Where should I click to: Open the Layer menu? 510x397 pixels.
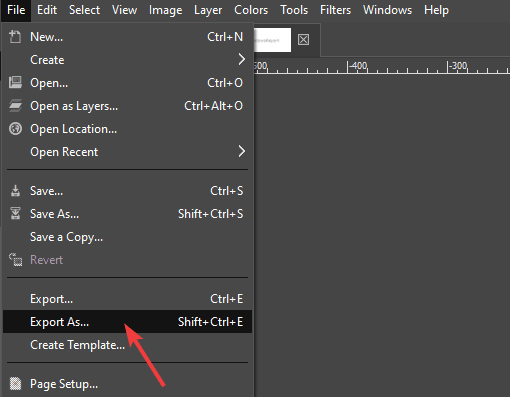208,10
